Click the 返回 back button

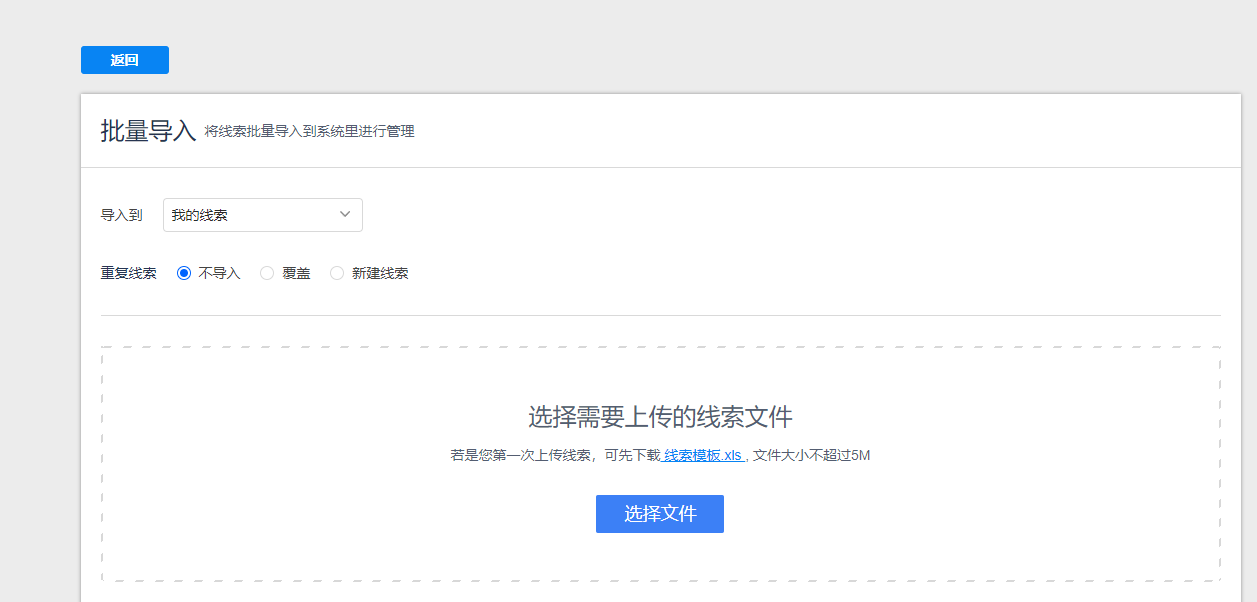[x=125, y=60]
